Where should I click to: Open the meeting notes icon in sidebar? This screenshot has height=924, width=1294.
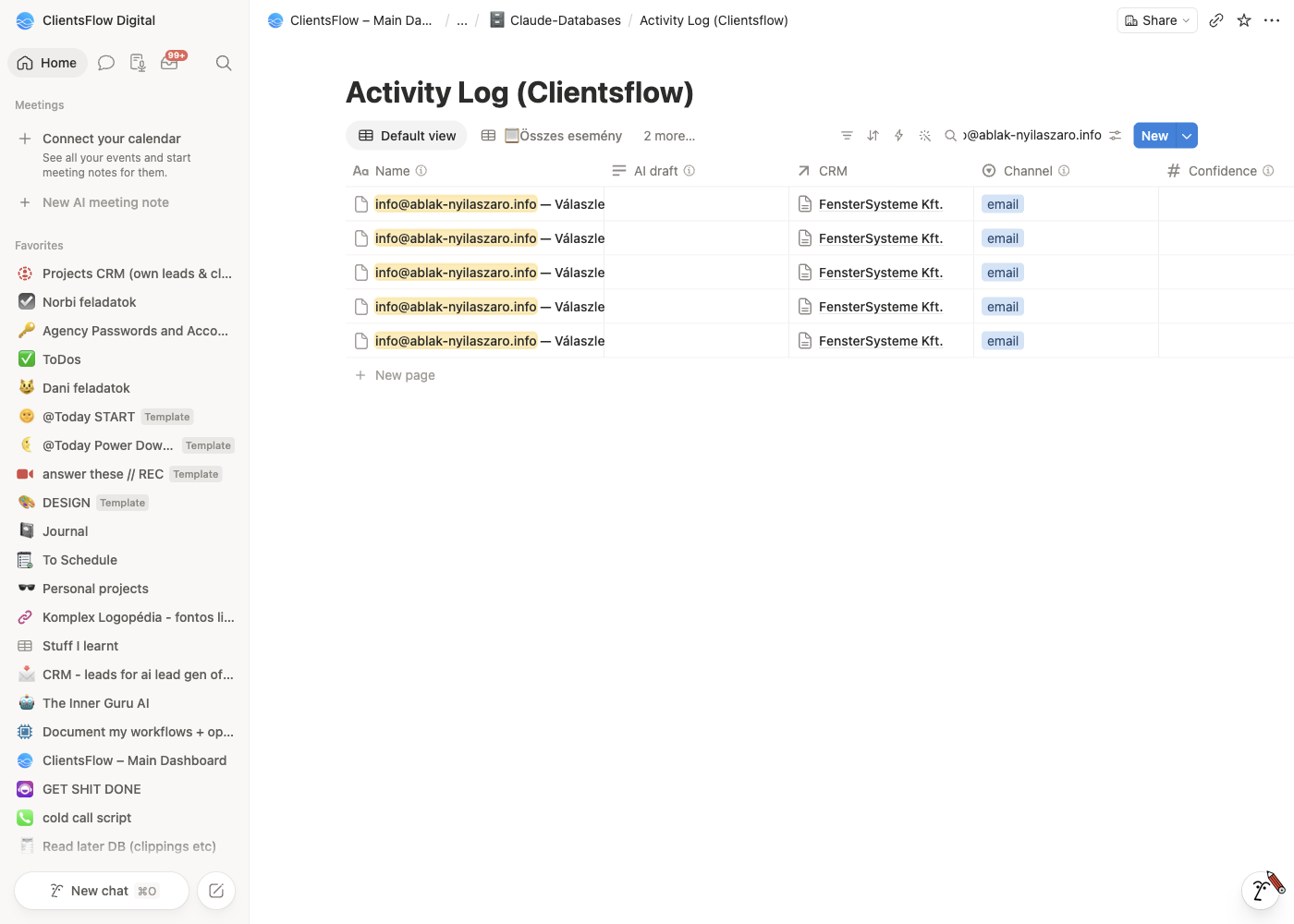[138, 63]
